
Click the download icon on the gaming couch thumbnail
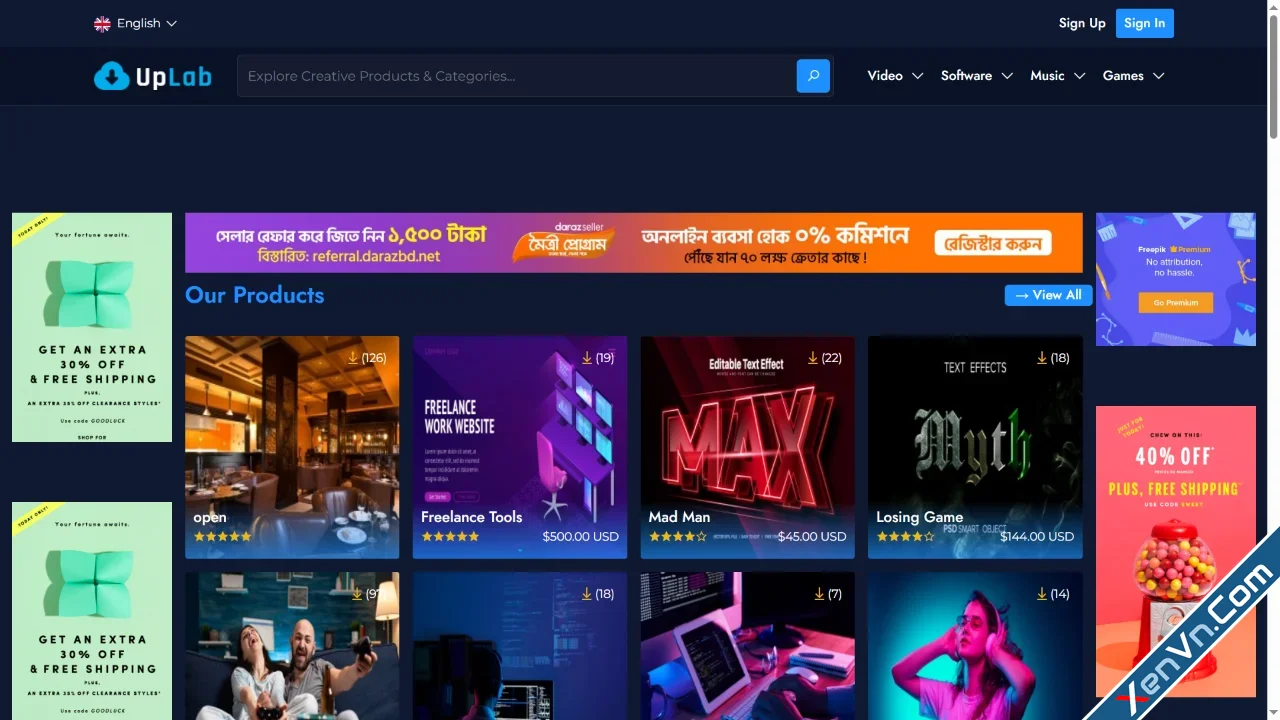click(356, 593)
